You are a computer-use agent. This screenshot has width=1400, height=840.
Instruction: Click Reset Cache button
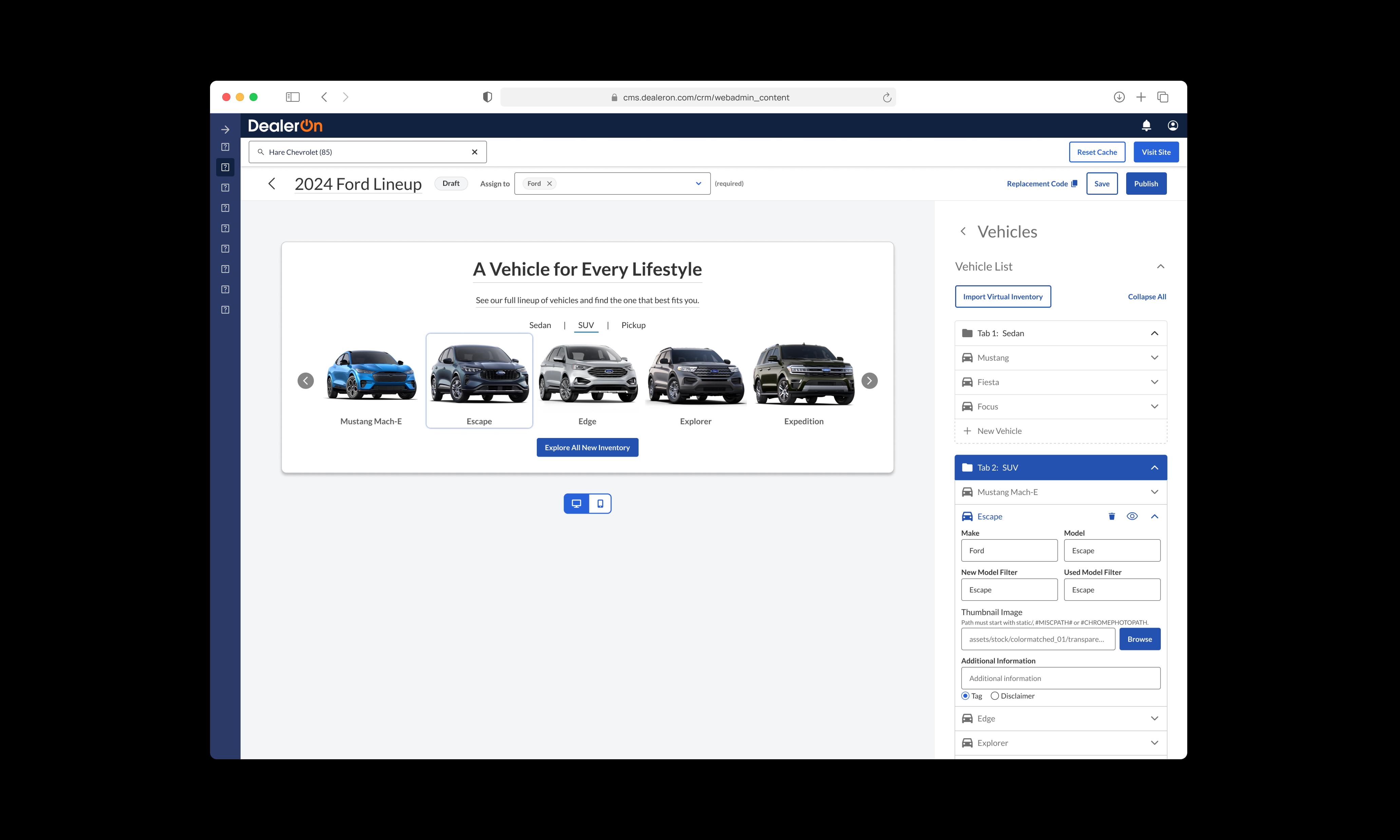click(1097, 152)
